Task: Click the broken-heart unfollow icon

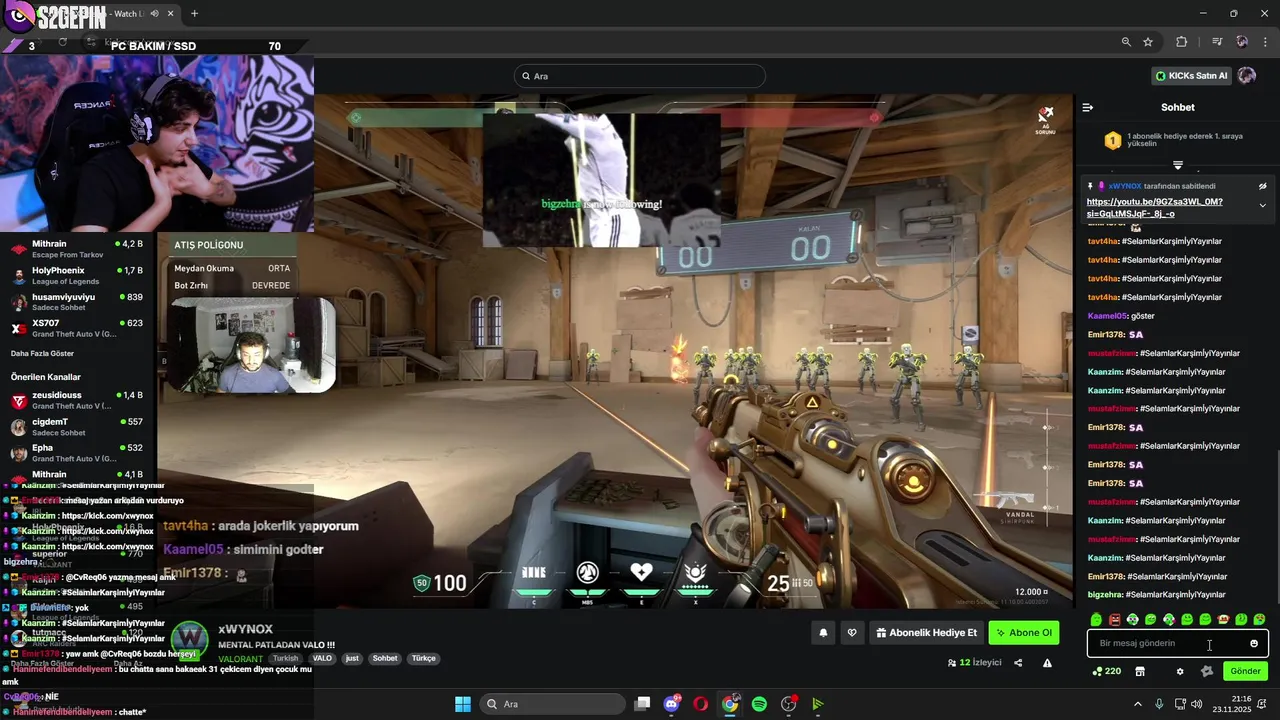Action: (x=852, y=633)
